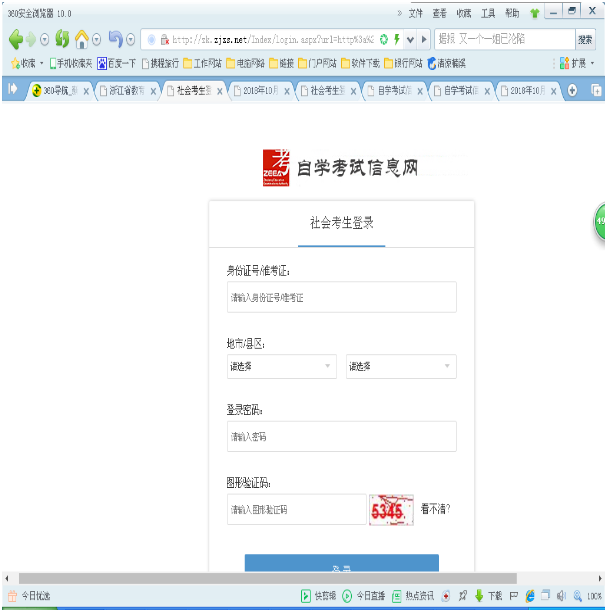Click the 搜索 search button
This screenshot has height=611, width=606.
(586, 40)
